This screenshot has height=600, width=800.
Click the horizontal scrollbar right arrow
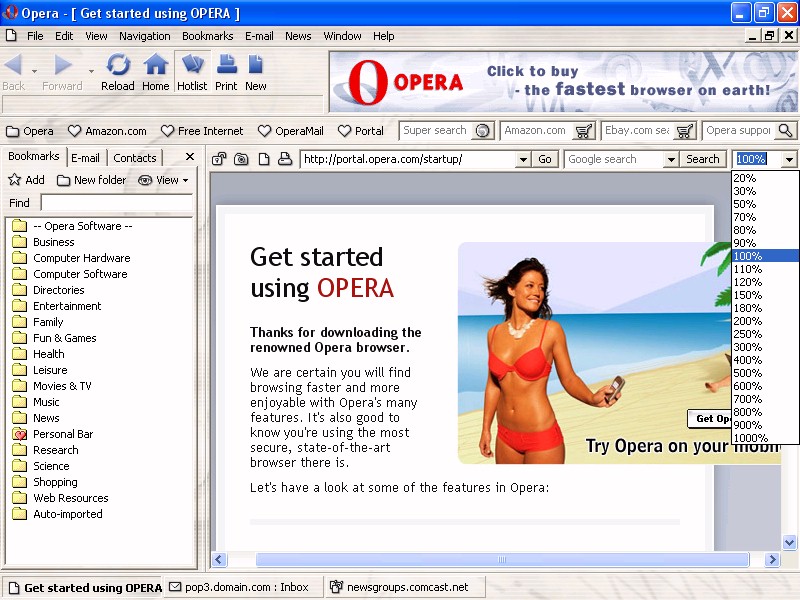[x=772, y=560]
